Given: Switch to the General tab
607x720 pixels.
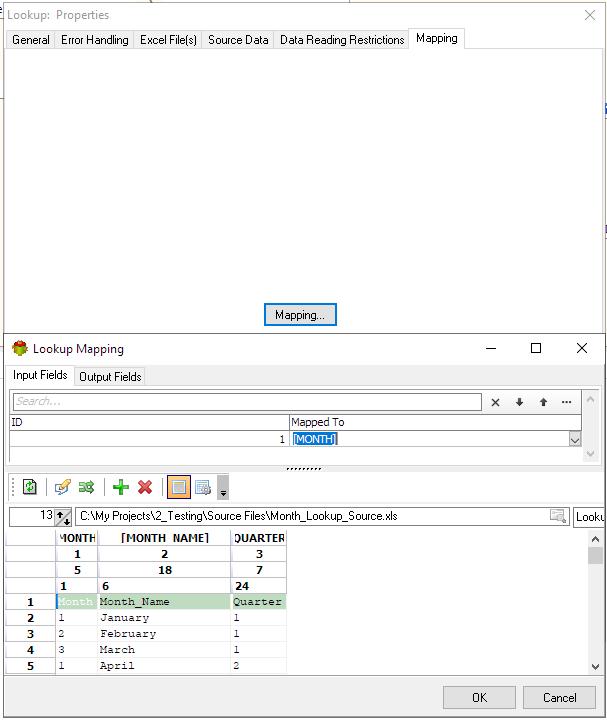Looking at the screenshot, I should (x=31, y=40).
